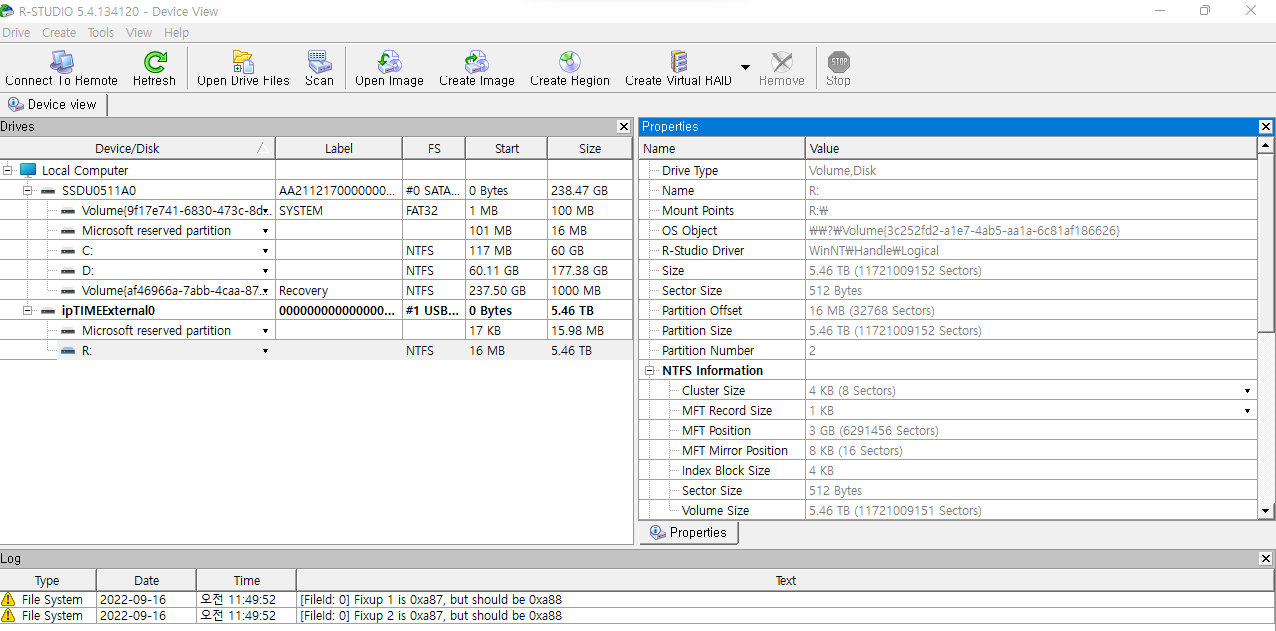Close the Log panel
Screen dimensions: 1276x631
(1266, 559)
